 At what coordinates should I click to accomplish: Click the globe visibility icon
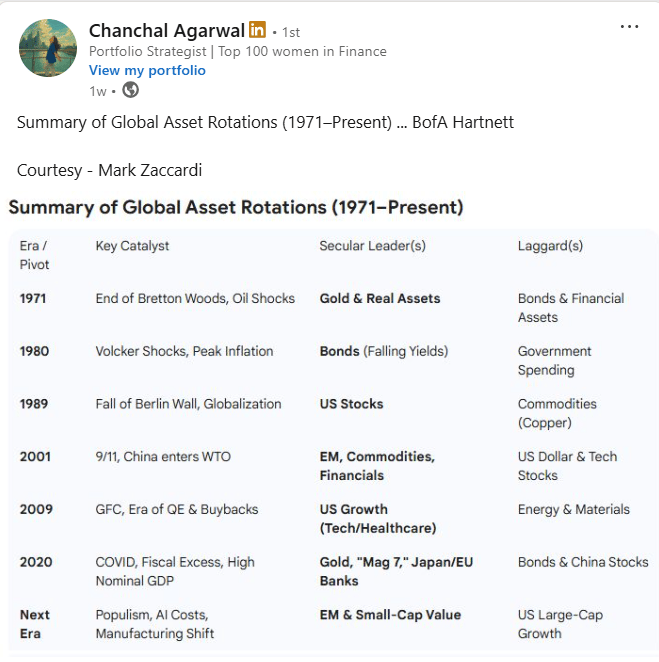coord(130,90)
